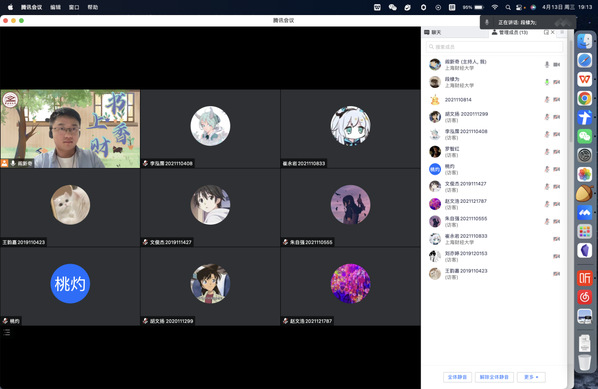Open grid layout icon below video tiles
The image size is (598, 389).
pos(6,333)
